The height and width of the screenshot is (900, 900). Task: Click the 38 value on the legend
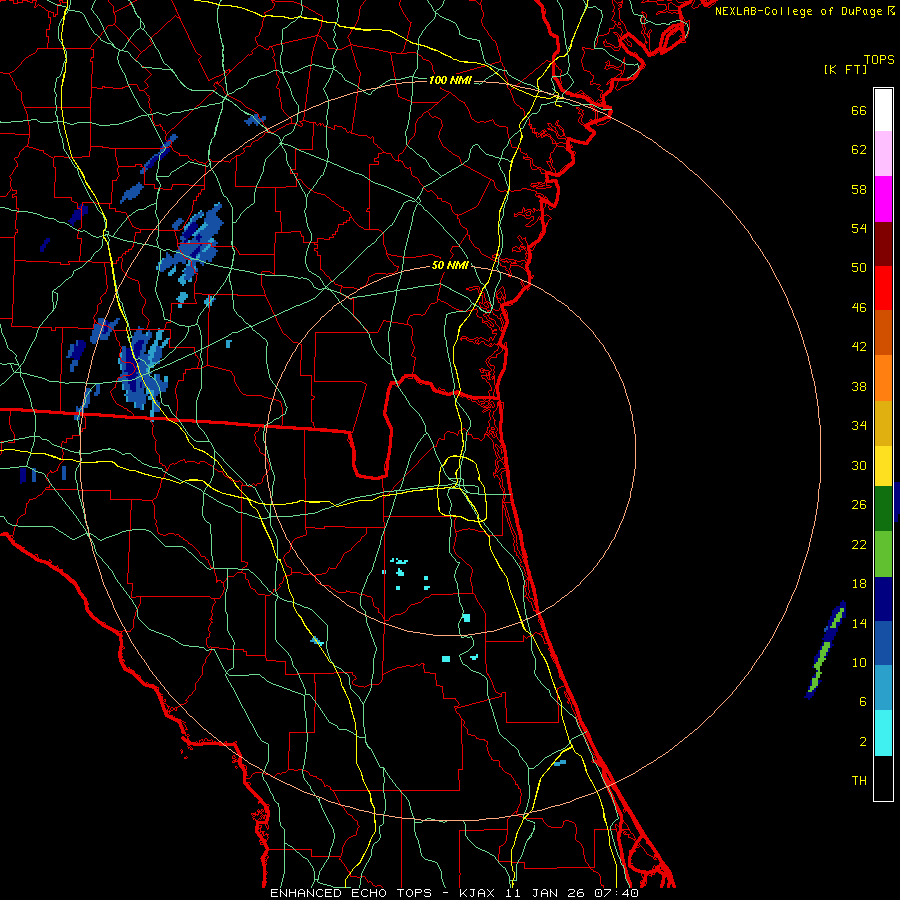859,386
